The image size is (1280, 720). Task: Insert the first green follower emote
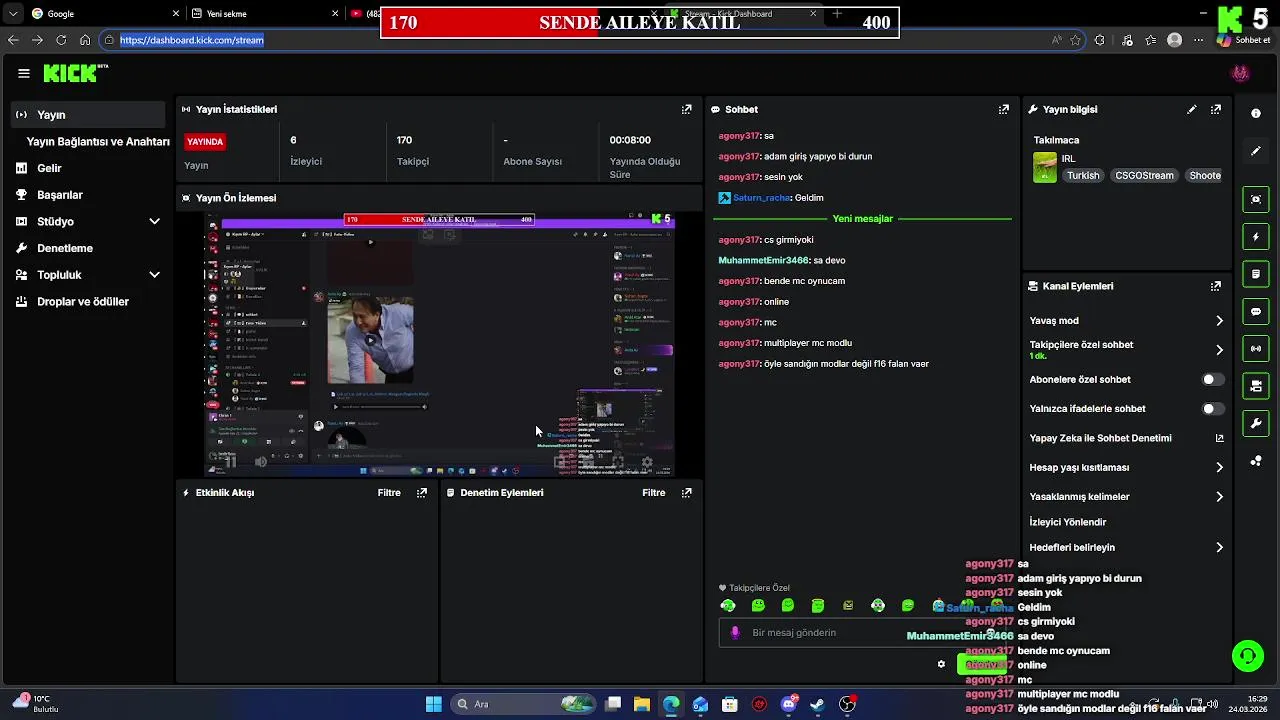point(728,605)
